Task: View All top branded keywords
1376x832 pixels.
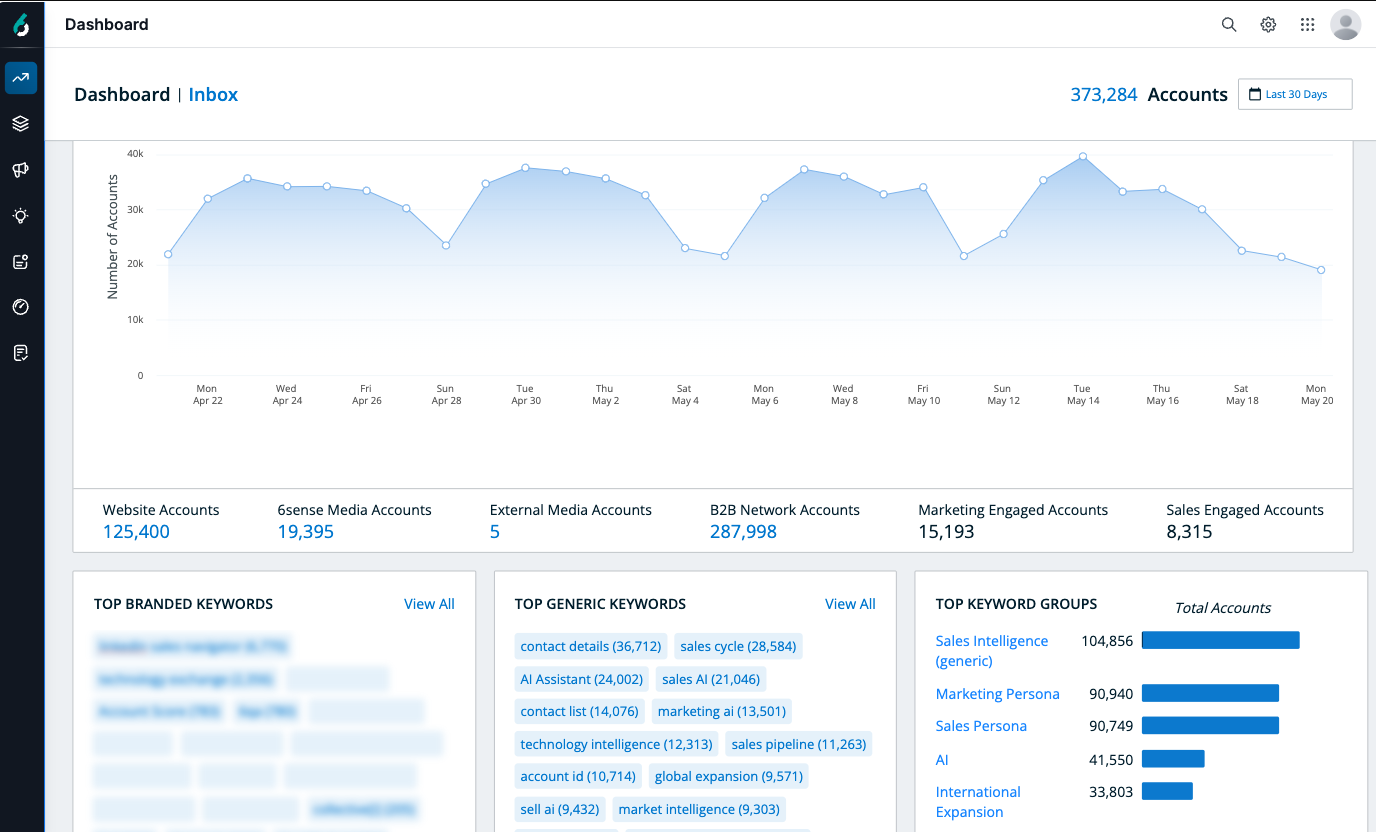Action: click(x=429, y=604)
